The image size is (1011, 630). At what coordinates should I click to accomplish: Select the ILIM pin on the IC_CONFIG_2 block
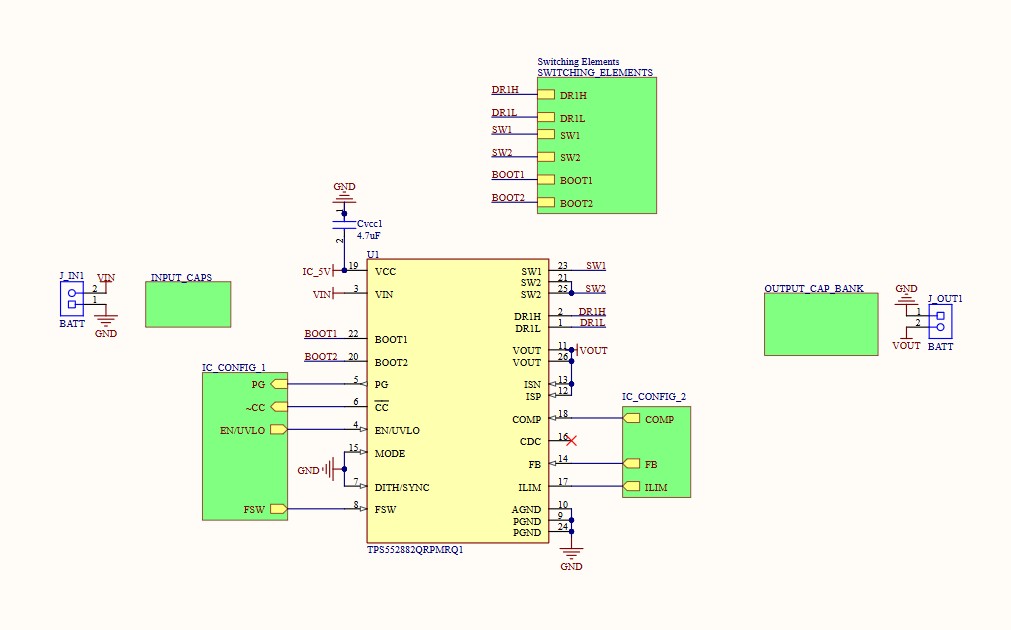630,487
